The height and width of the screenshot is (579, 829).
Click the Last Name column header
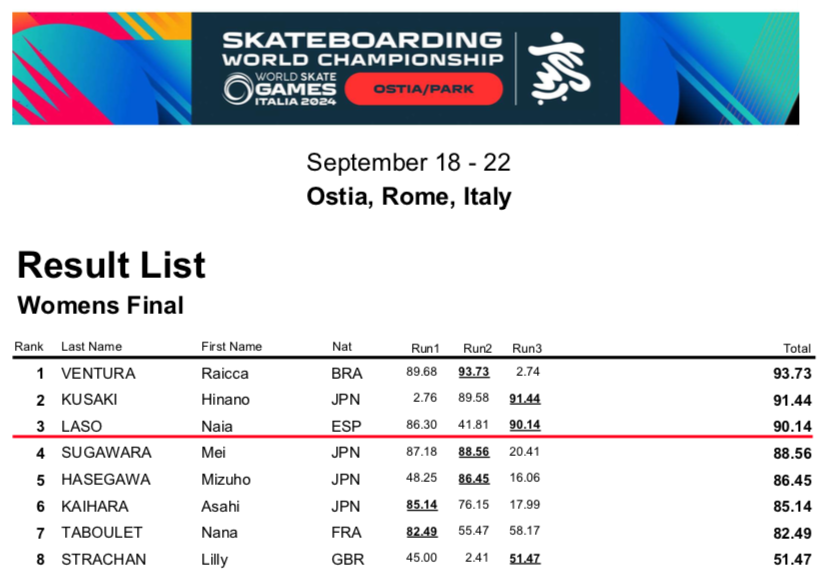[91, 347]
